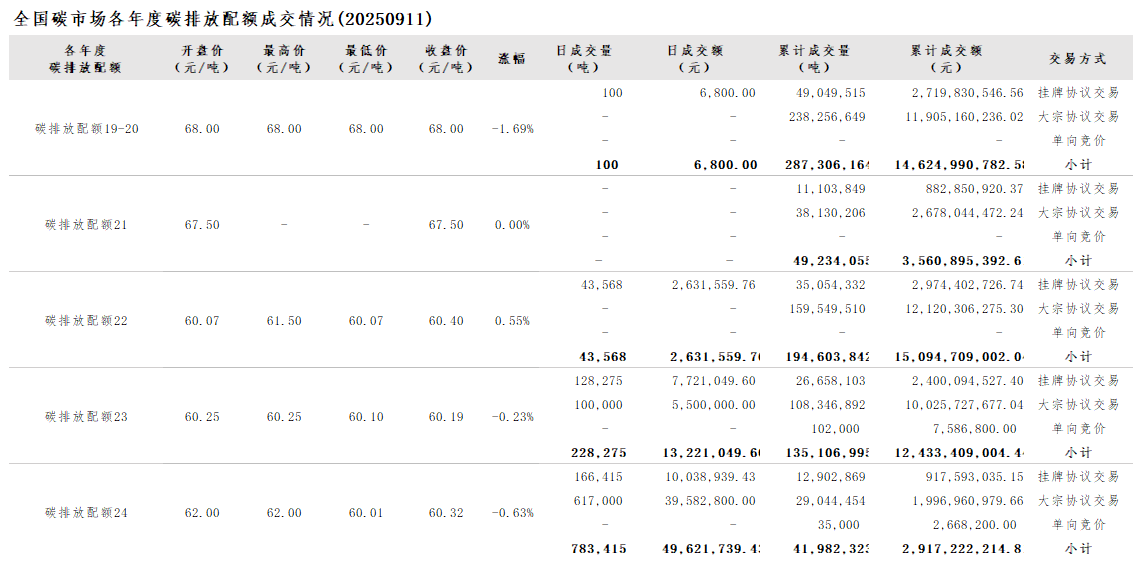Select the 碳排放配额22 row label
Screen dimensions: 1137x567
[x=86, y=321]
